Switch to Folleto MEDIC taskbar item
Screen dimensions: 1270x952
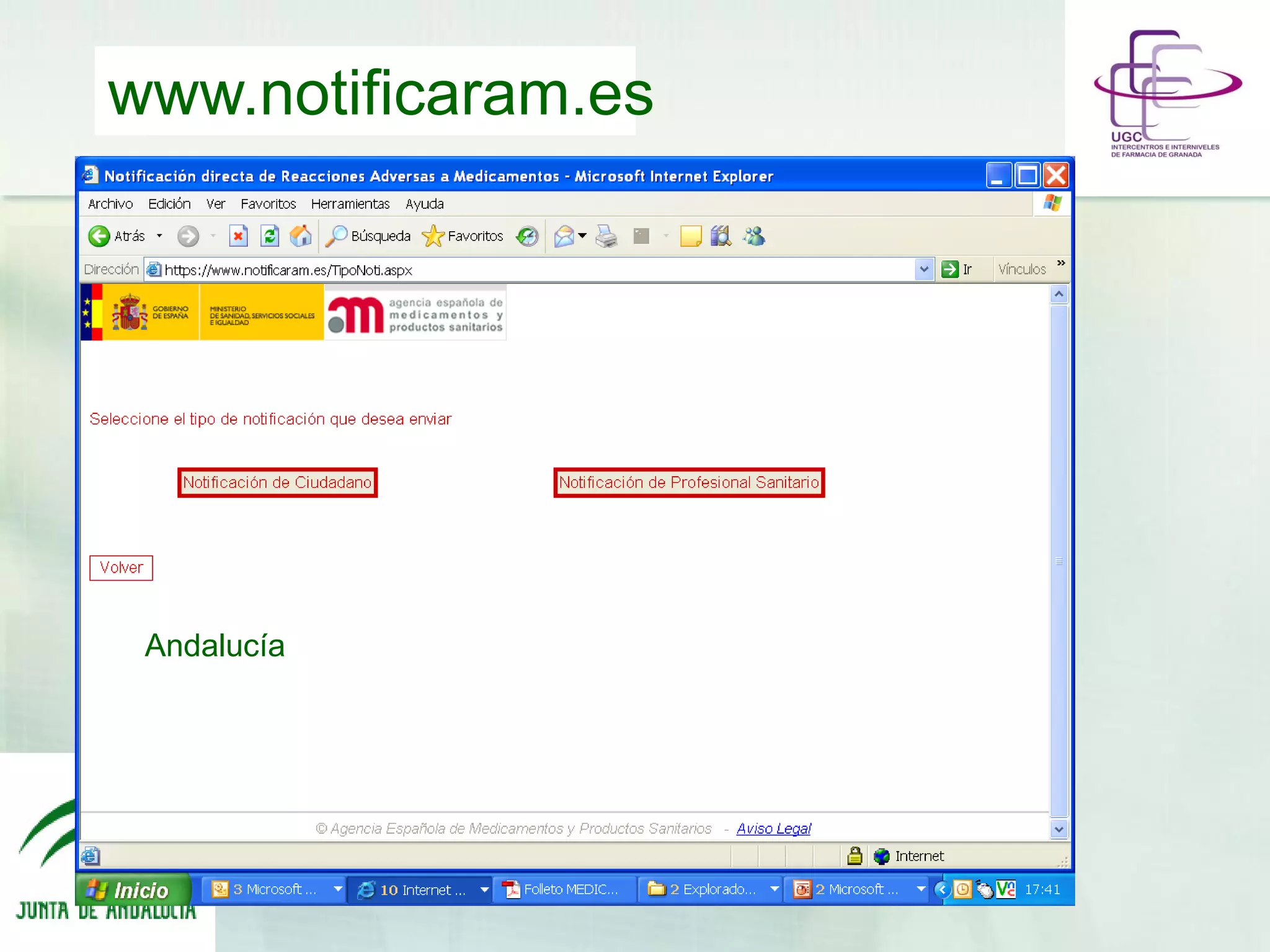point(565,889)
